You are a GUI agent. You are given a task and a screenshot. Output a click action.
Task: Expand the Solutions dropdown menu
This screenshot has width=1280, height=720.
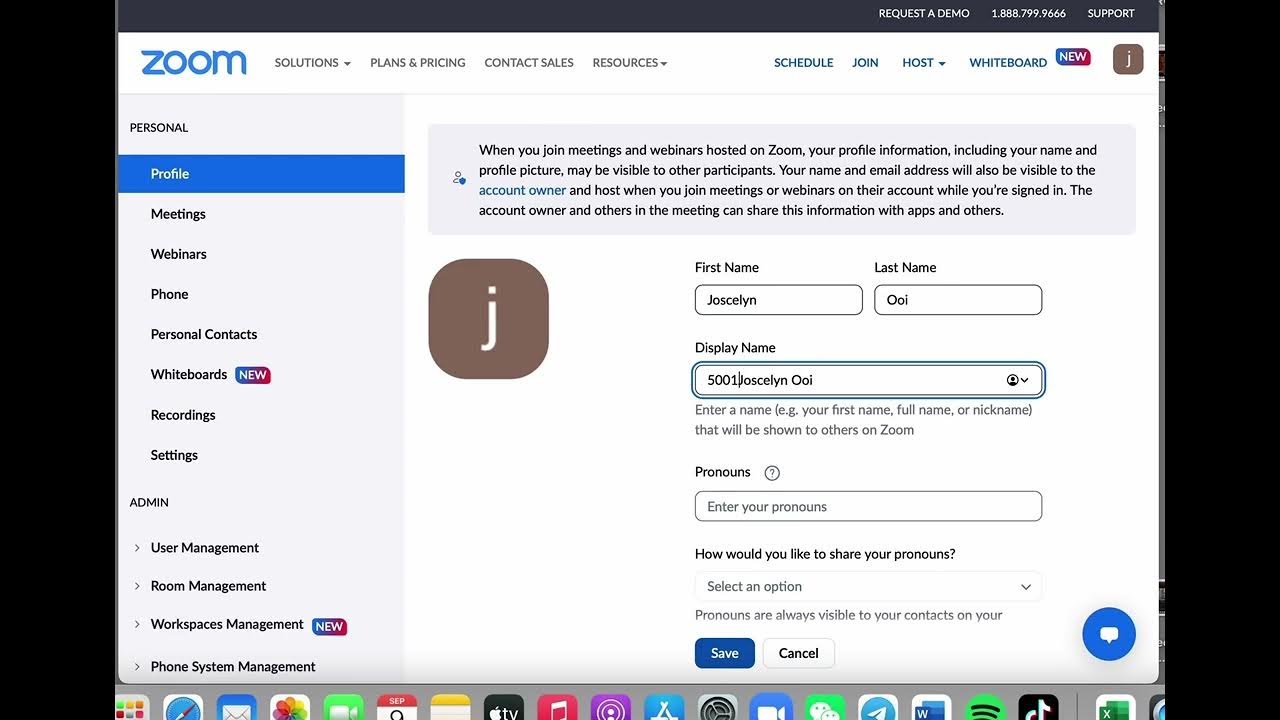[312, 62]
